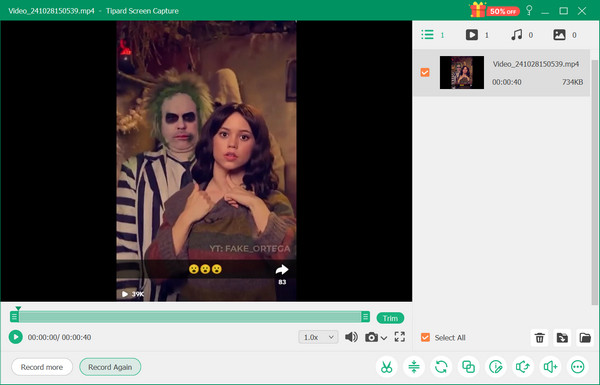
Task: Expand the snapshot options arrow
Action: [x=384, y=338]
